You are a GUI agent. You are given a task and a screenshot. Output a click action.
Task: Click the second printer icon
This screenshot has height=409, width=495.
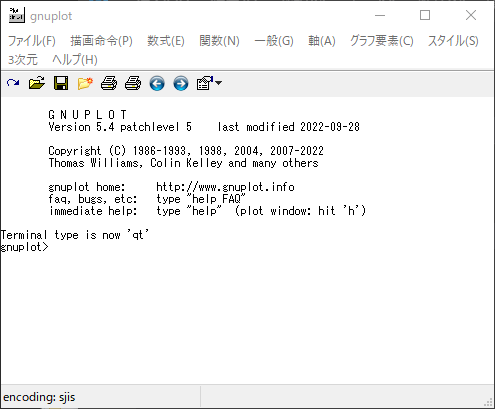click(x=133, y=83)
